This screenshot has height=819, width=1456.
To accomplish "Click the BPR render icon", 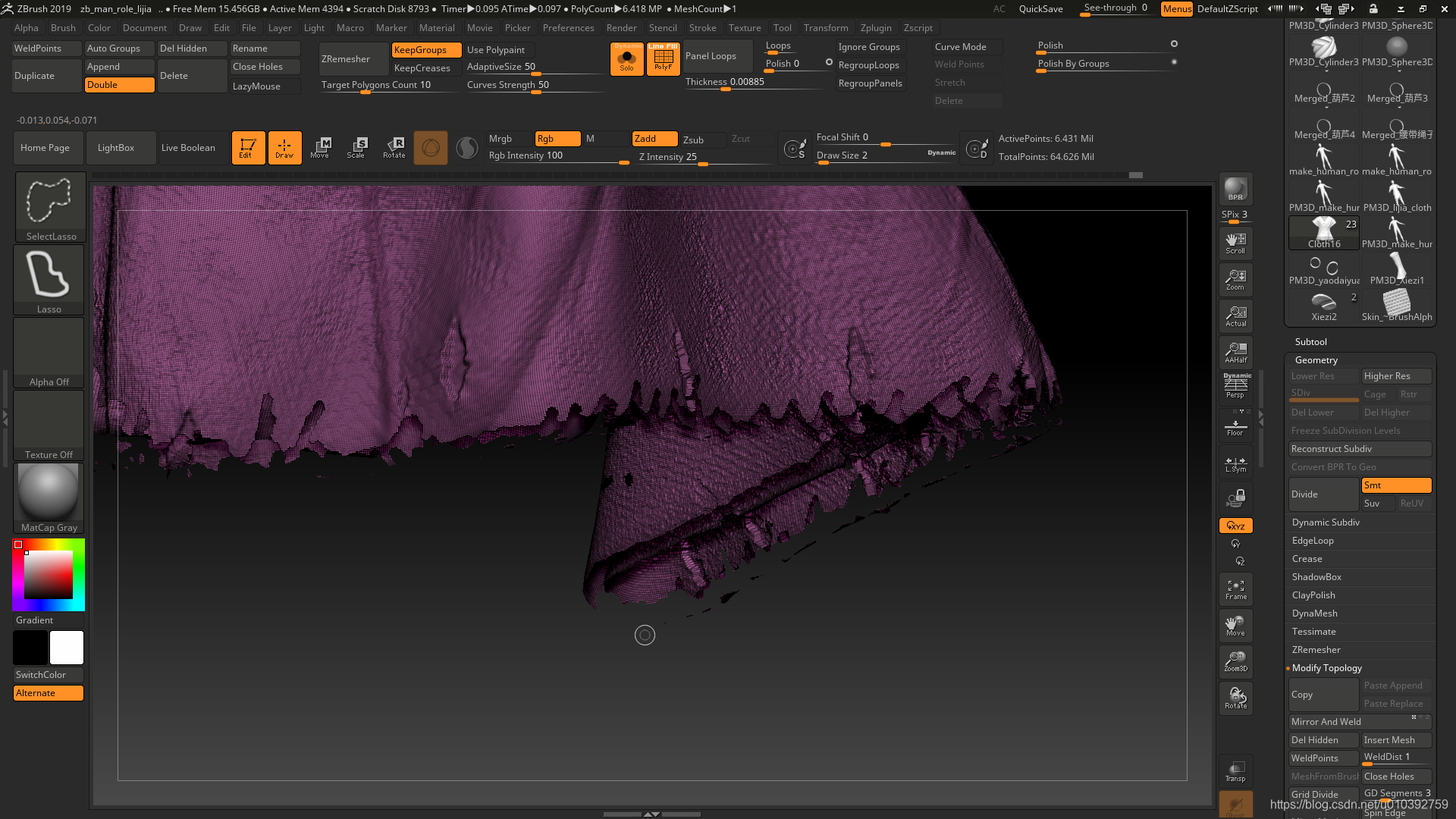I will coord(1235,188).
